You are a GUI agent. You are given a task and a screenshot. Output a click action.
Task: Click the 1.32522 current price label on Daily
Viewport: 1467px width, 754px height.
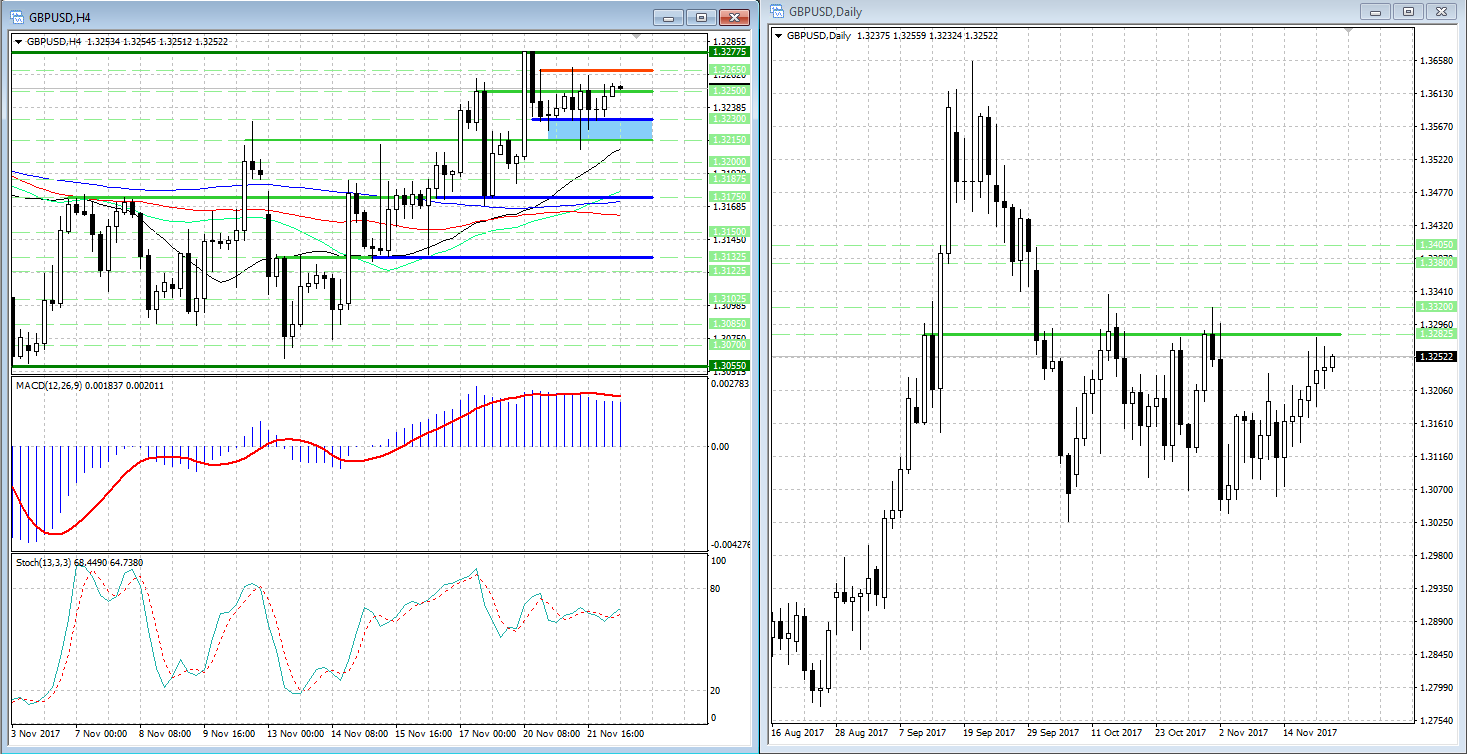coord(1435,356)
